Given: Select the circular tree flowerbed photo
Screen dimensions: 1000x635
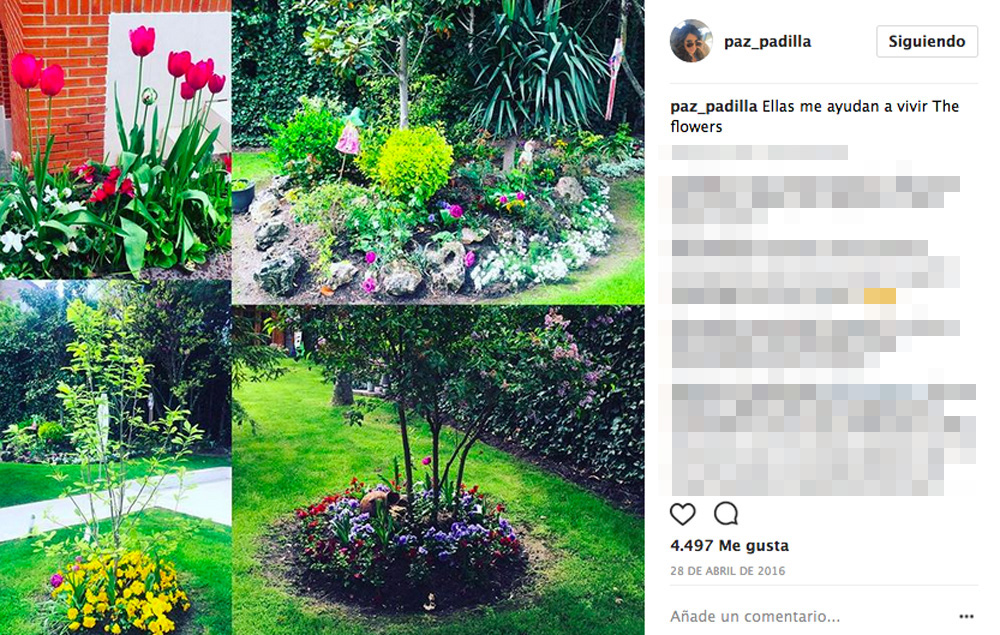Looking at the screenshot, I should [x=438, y=471].
